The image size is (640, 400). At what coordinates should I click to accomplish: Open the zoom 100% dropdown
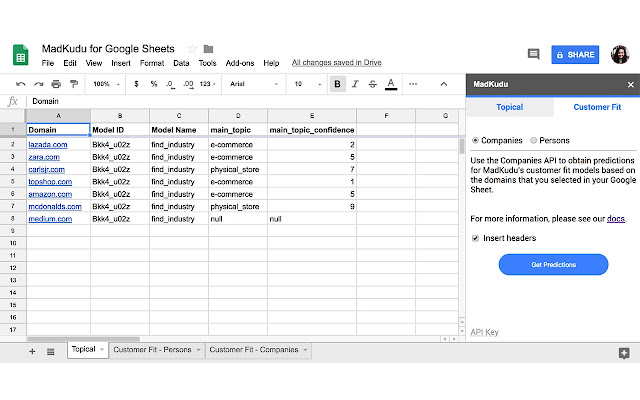[x=107, y=84]
